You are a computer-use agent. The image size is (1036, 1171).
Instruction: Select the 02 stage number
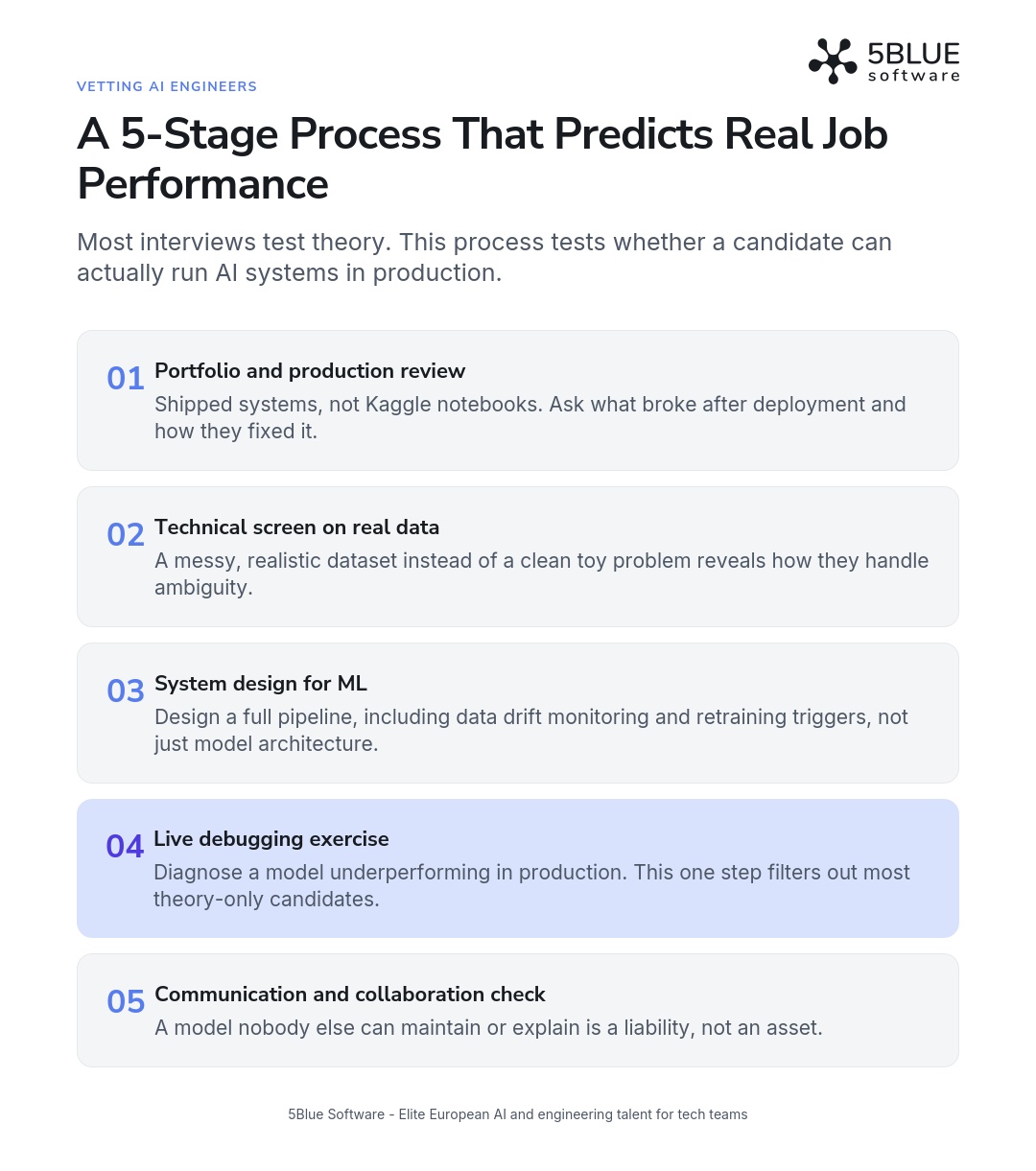click(x=126, y=535)
